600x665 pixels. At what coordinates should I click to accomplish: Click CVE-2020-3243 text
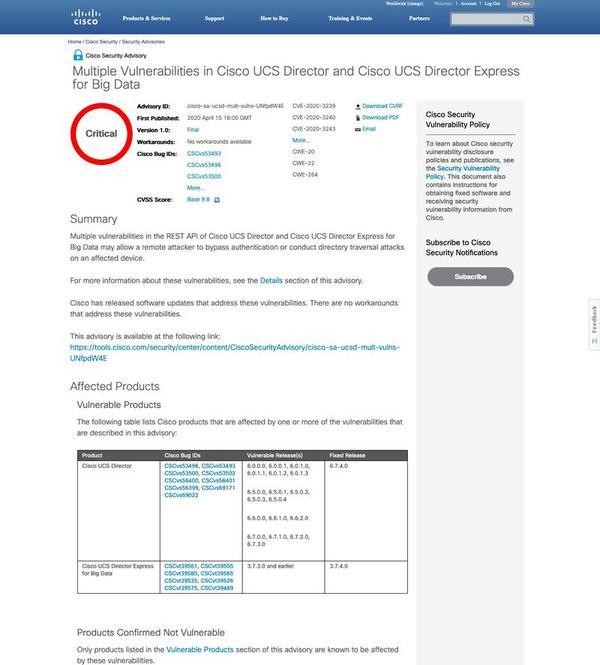pos(314,129)
